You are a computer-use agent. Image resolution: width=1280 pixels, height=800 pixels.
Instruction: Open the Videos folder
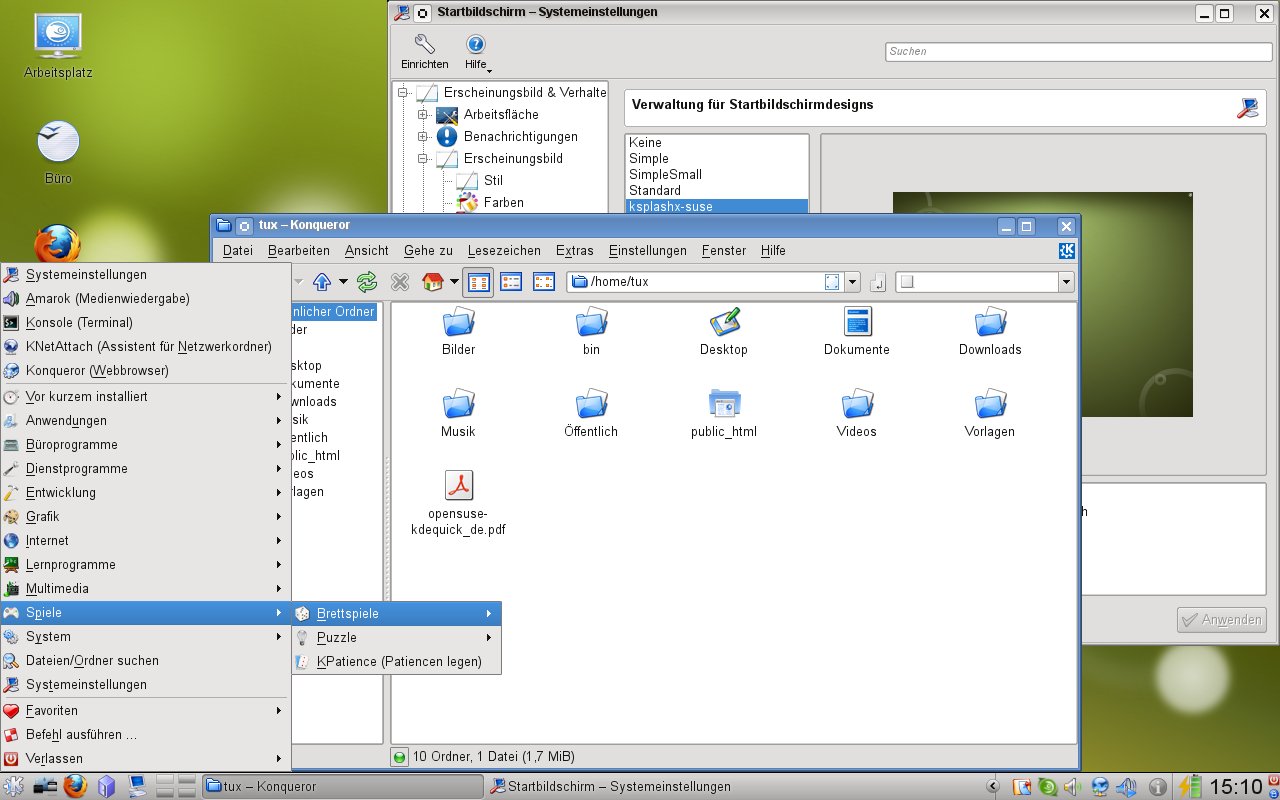pyautogui.click(x=857, y=414)
